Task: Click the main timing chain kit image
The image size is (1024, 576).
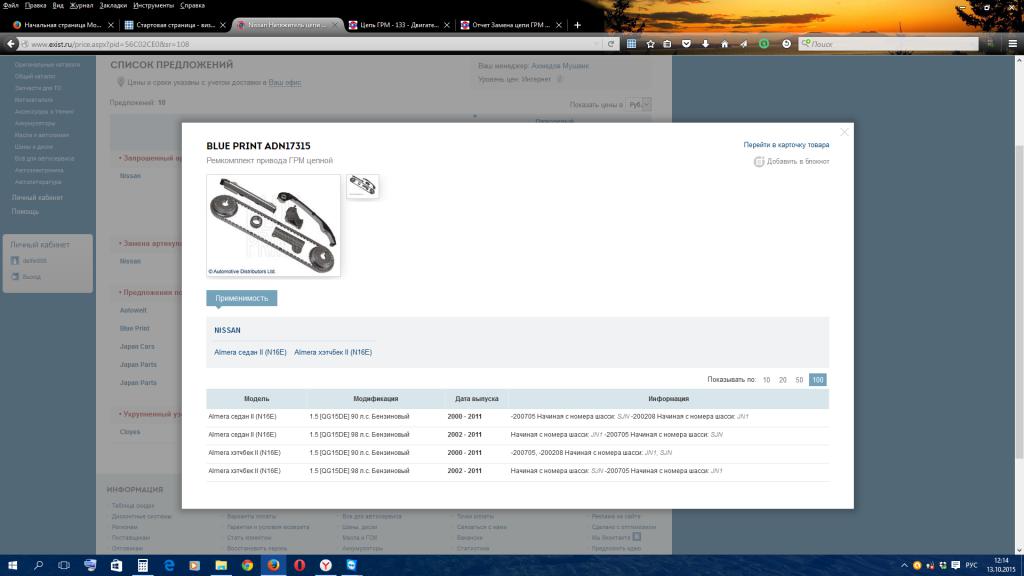Action: click(x=274, y=225)
